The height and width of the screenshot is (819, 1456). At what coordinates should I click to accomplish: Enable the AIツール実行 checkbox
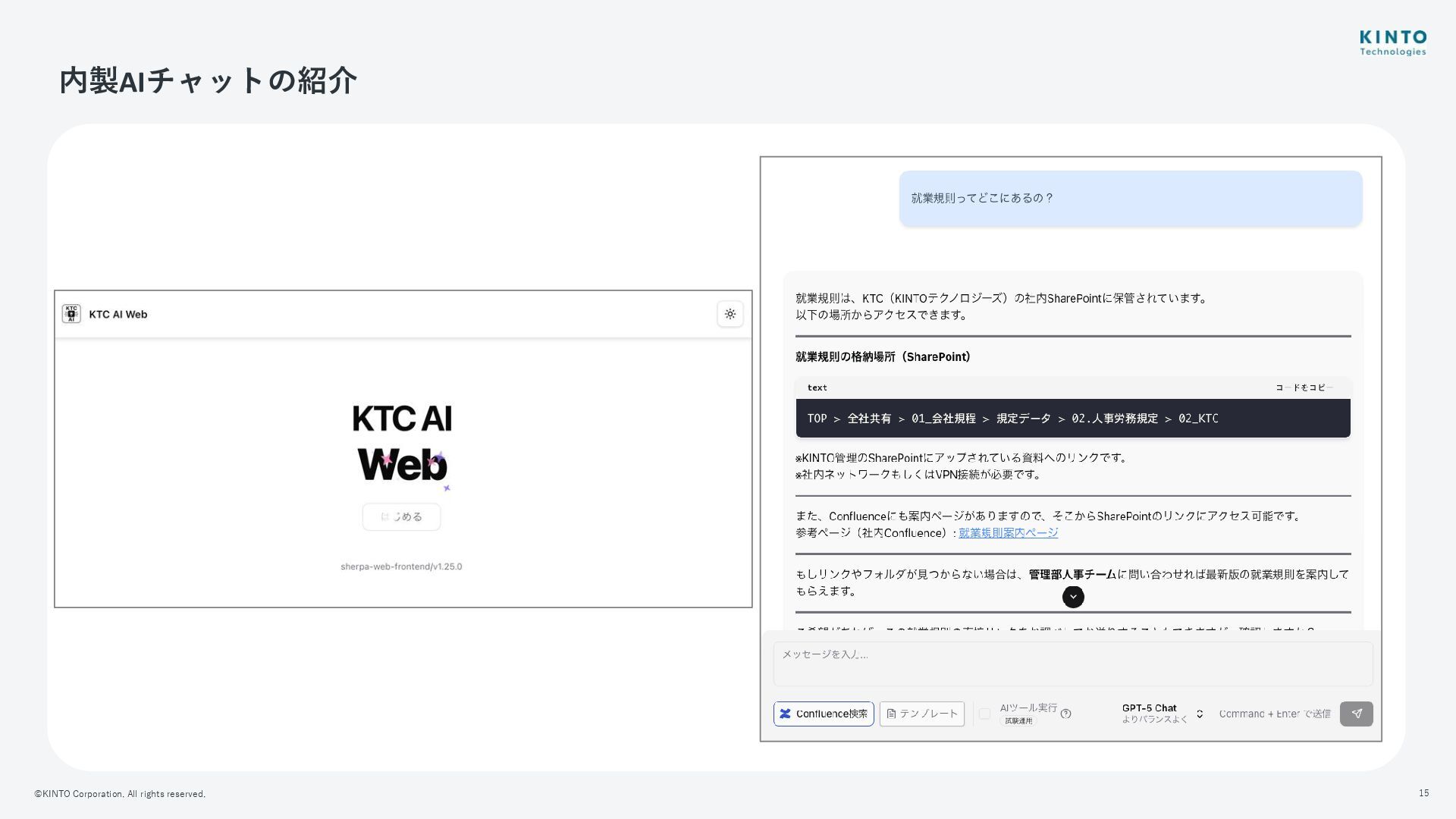click(984, 714)
